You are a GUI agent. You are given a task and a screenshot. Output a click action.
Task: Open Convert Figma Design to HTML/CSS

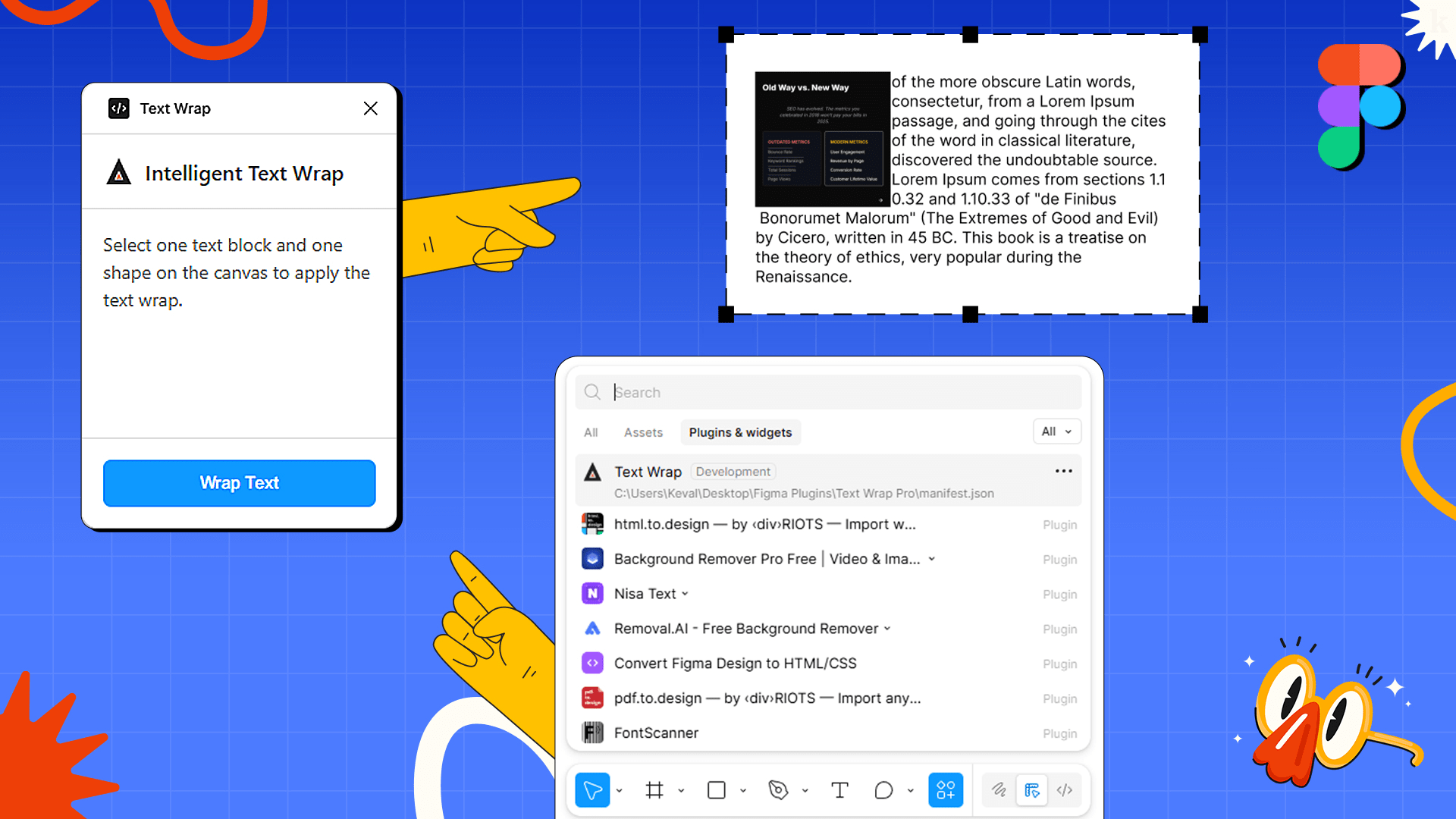pos(828,664)
